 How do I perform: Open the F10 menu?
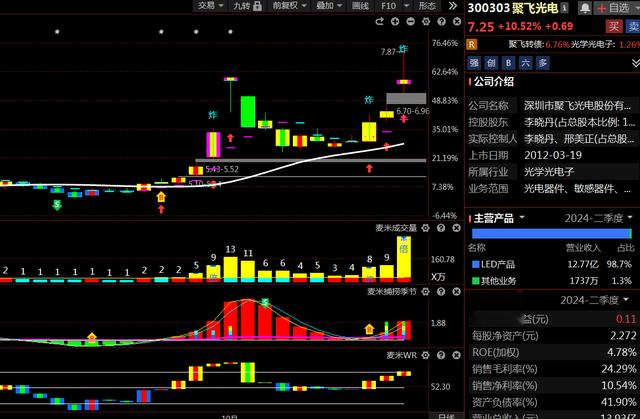pyautogui.click(x=391, y=6)
